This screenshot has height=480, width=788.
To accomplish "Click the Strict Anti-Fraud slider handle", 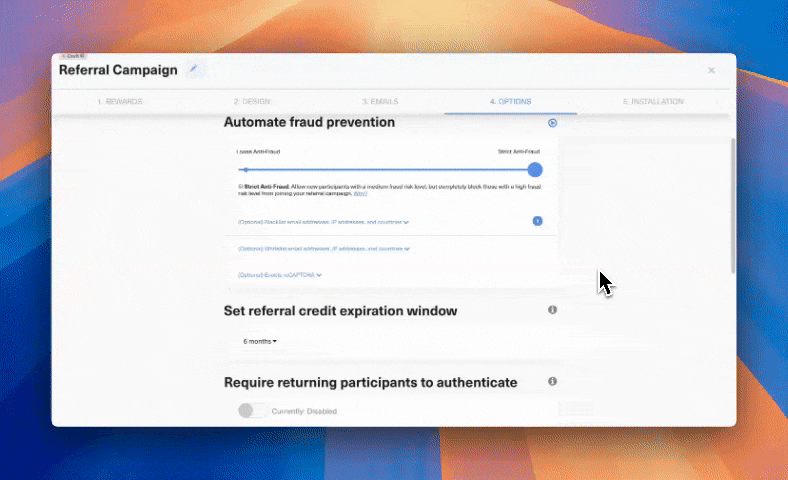I will coord(535,170).
